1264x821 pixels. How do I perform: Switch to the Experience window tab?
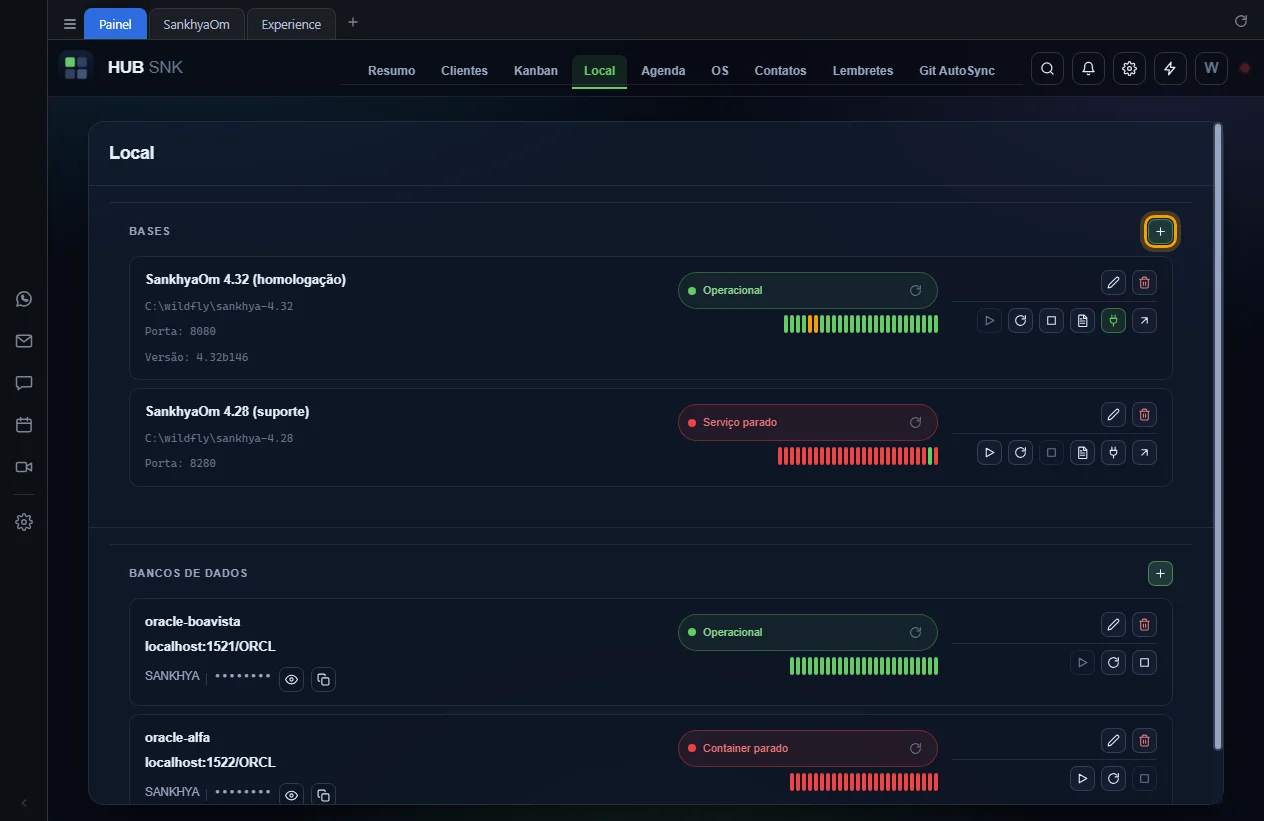click(291, 24)
